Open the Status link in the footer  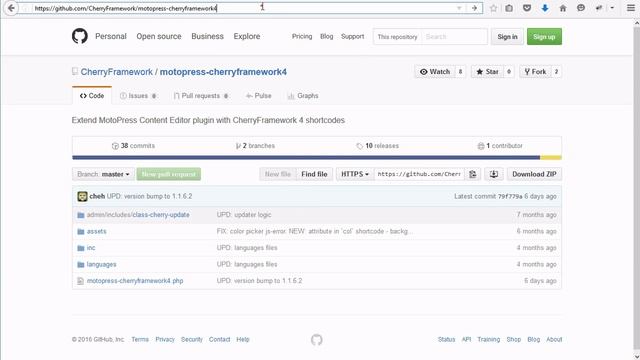(x=446, y=340)
